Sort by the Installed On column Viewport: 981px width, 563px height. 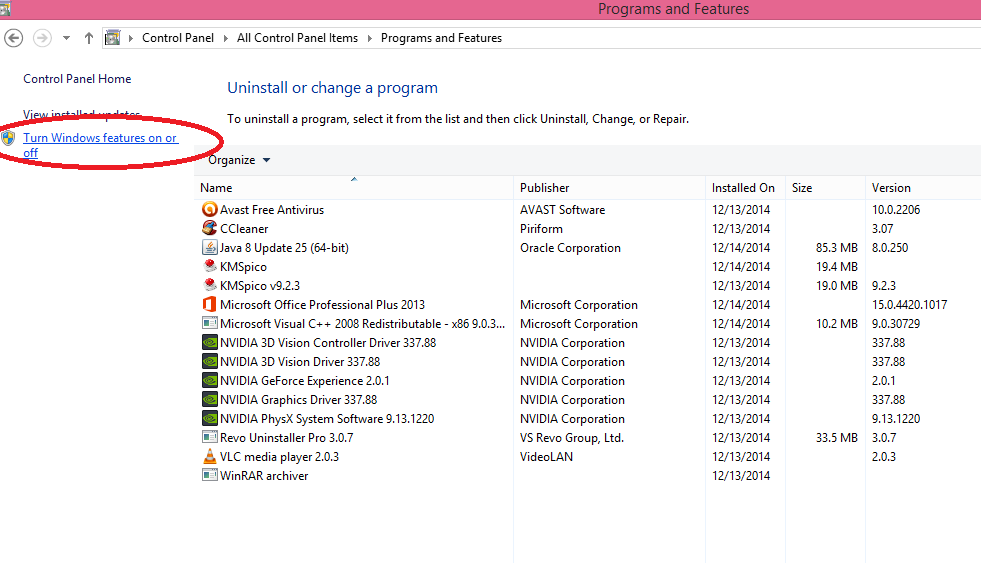click(x=745, y=188)
